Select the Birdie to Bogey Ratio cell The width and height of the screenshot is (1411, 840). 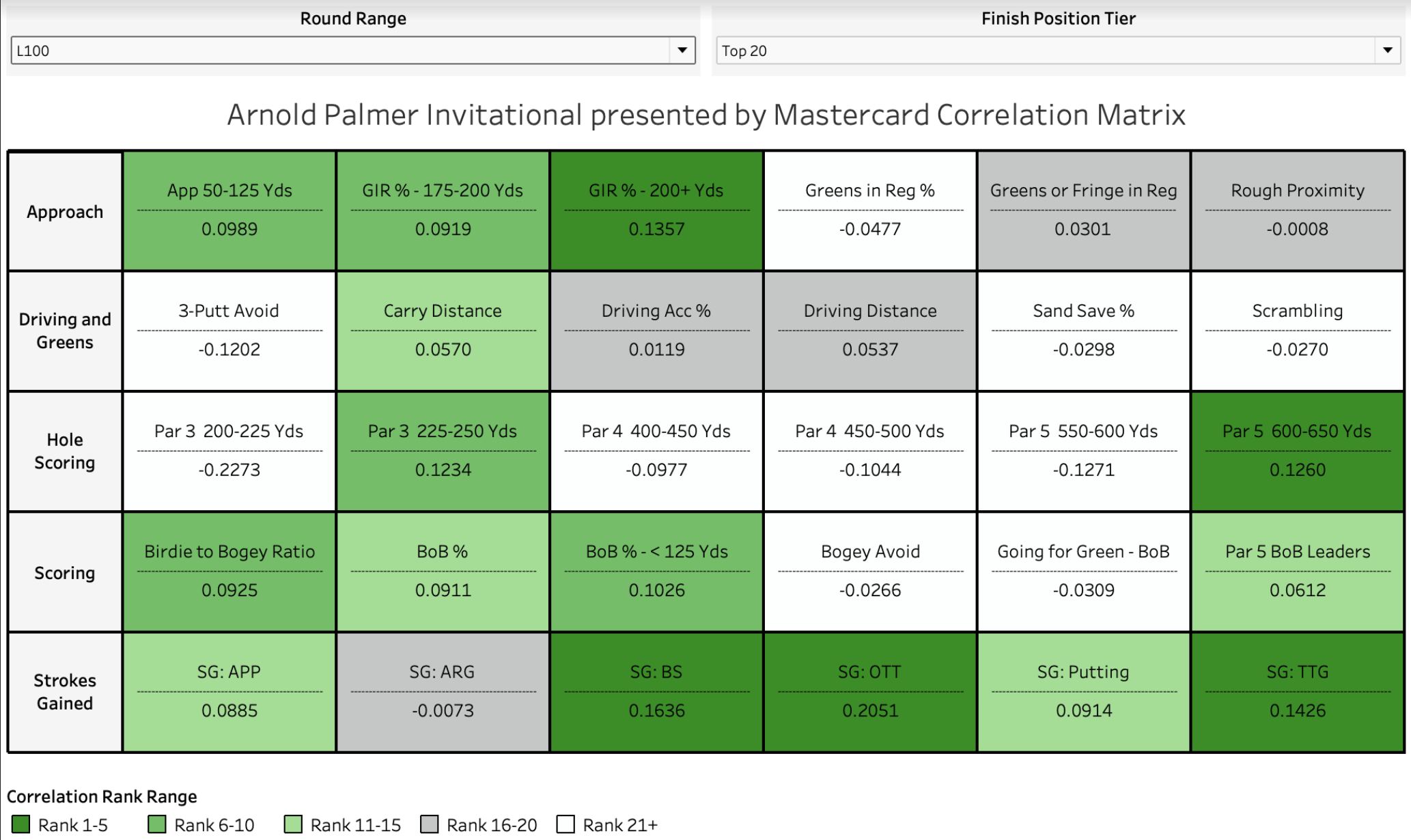click(229, 572)
